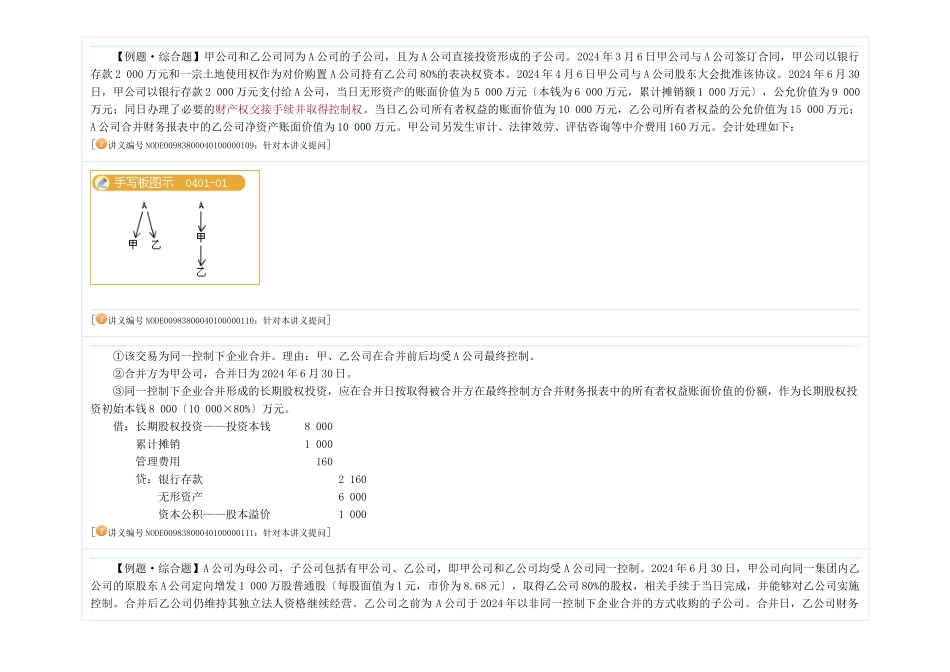Click lecture code text NODE00983800040100000109
The width and height of the screenshot is (950, 672).
tap(201, 145)
